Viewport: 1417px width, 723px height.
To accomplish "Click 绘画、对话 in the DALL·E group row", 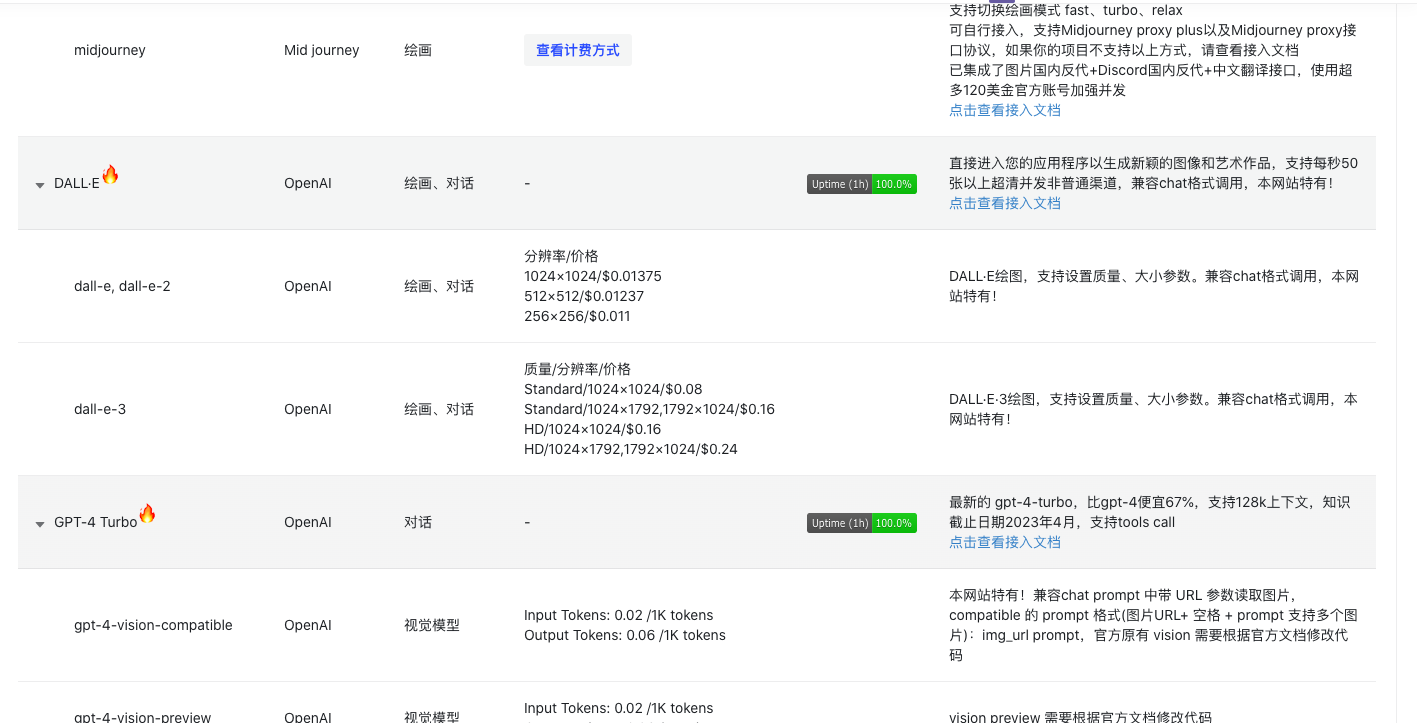I will coord(439,183).
